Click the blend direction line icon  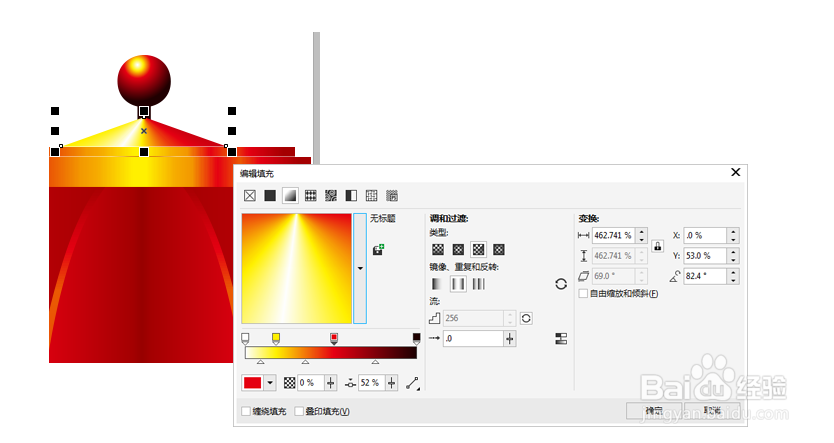[x=413, y=383]
